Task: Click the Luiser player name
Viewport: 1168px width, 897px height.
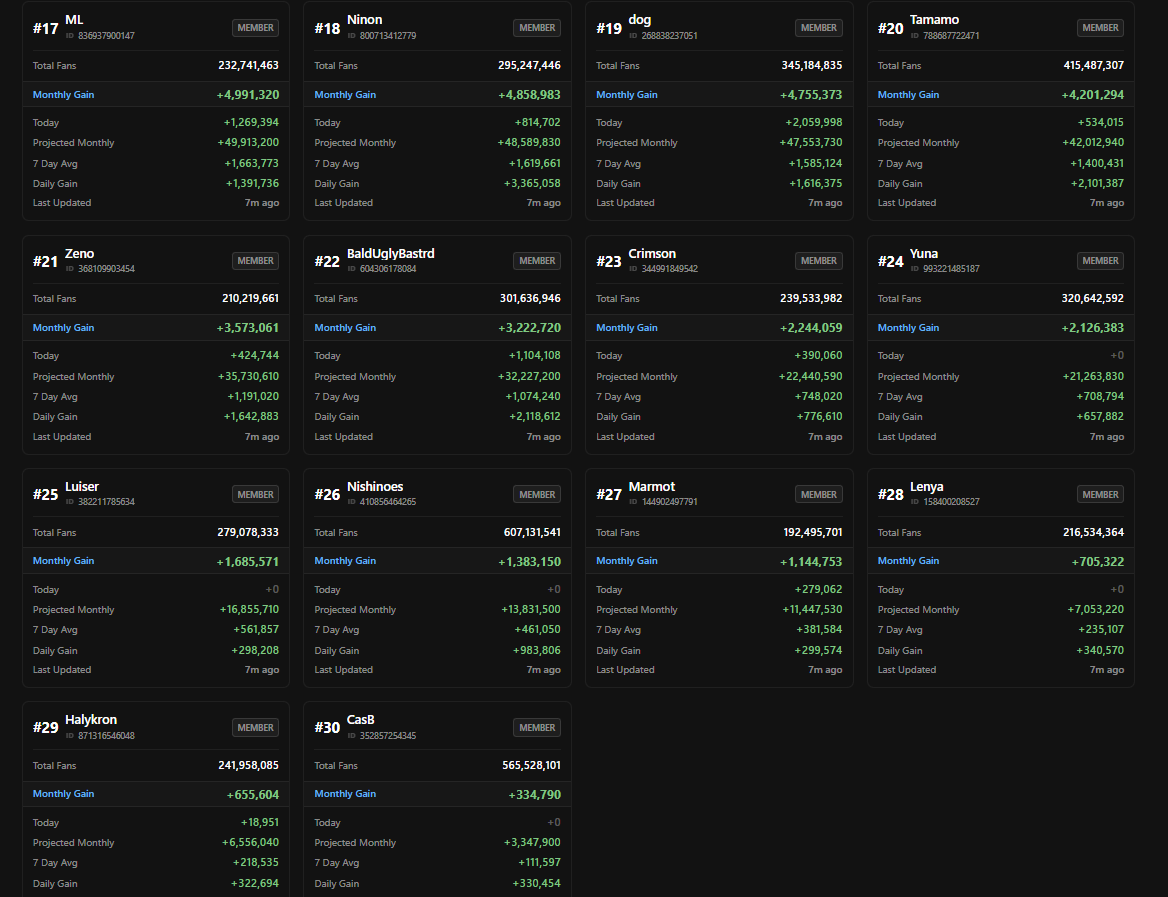Action: [x=82, y=486]
